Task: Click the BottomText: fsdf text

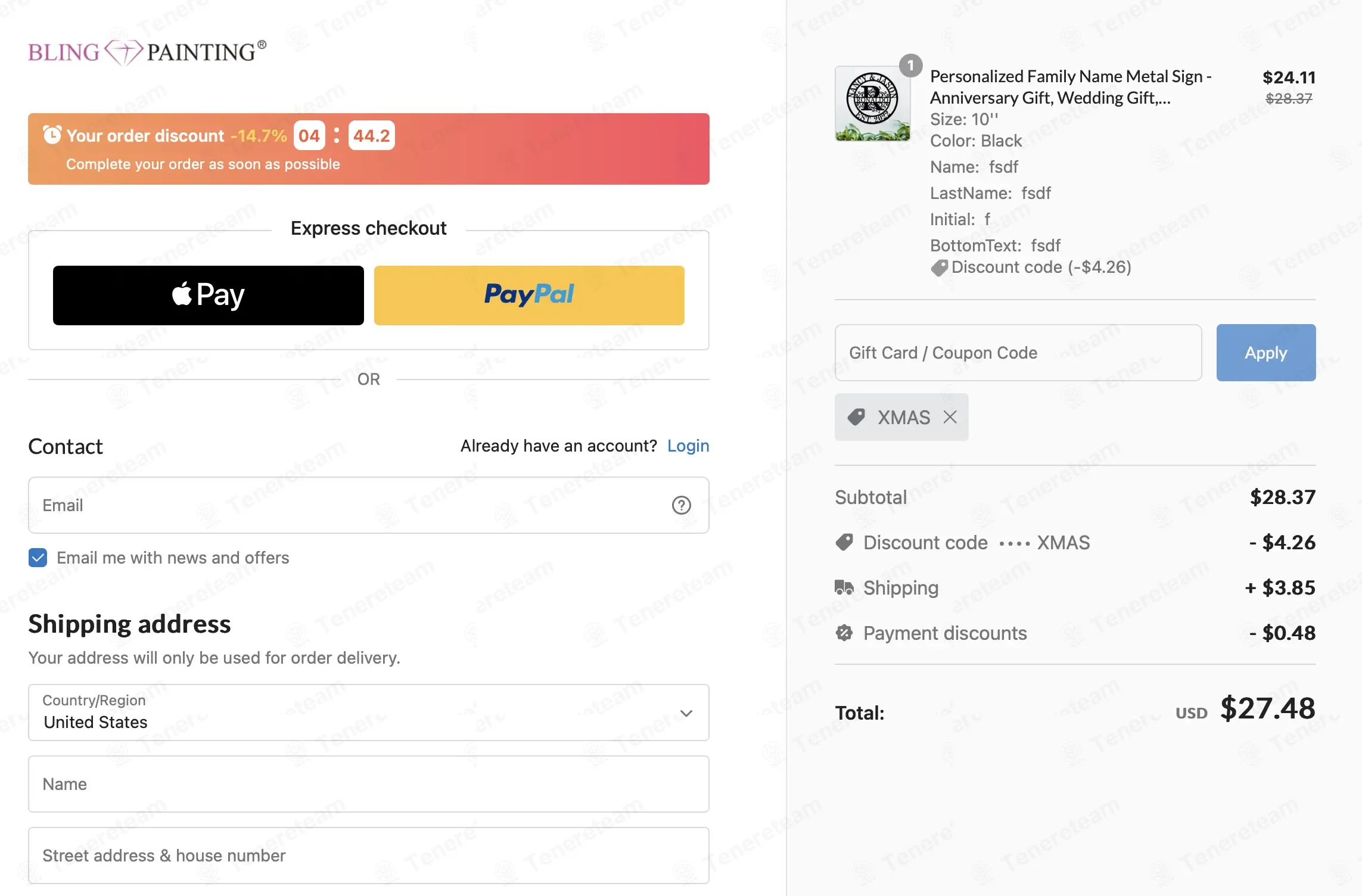Action: pos(996,245)
